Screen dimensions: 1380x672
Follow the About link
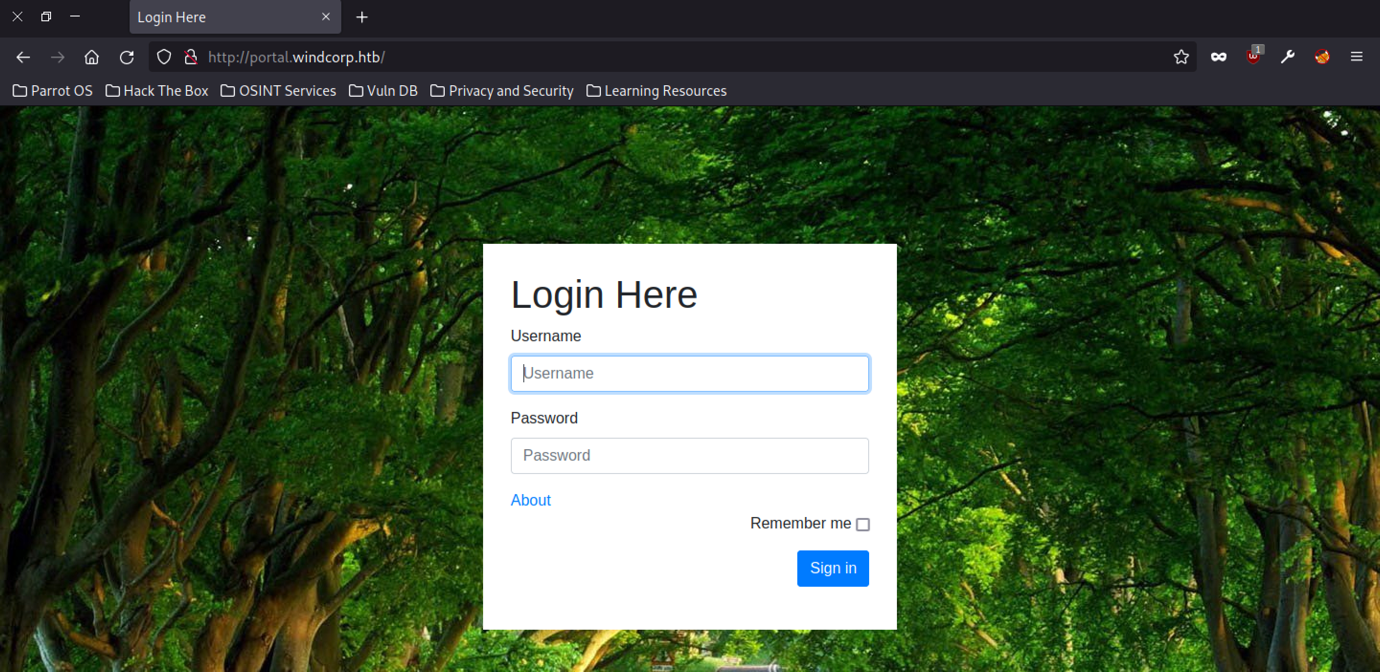pyautogui.click(x=530, y=500)
